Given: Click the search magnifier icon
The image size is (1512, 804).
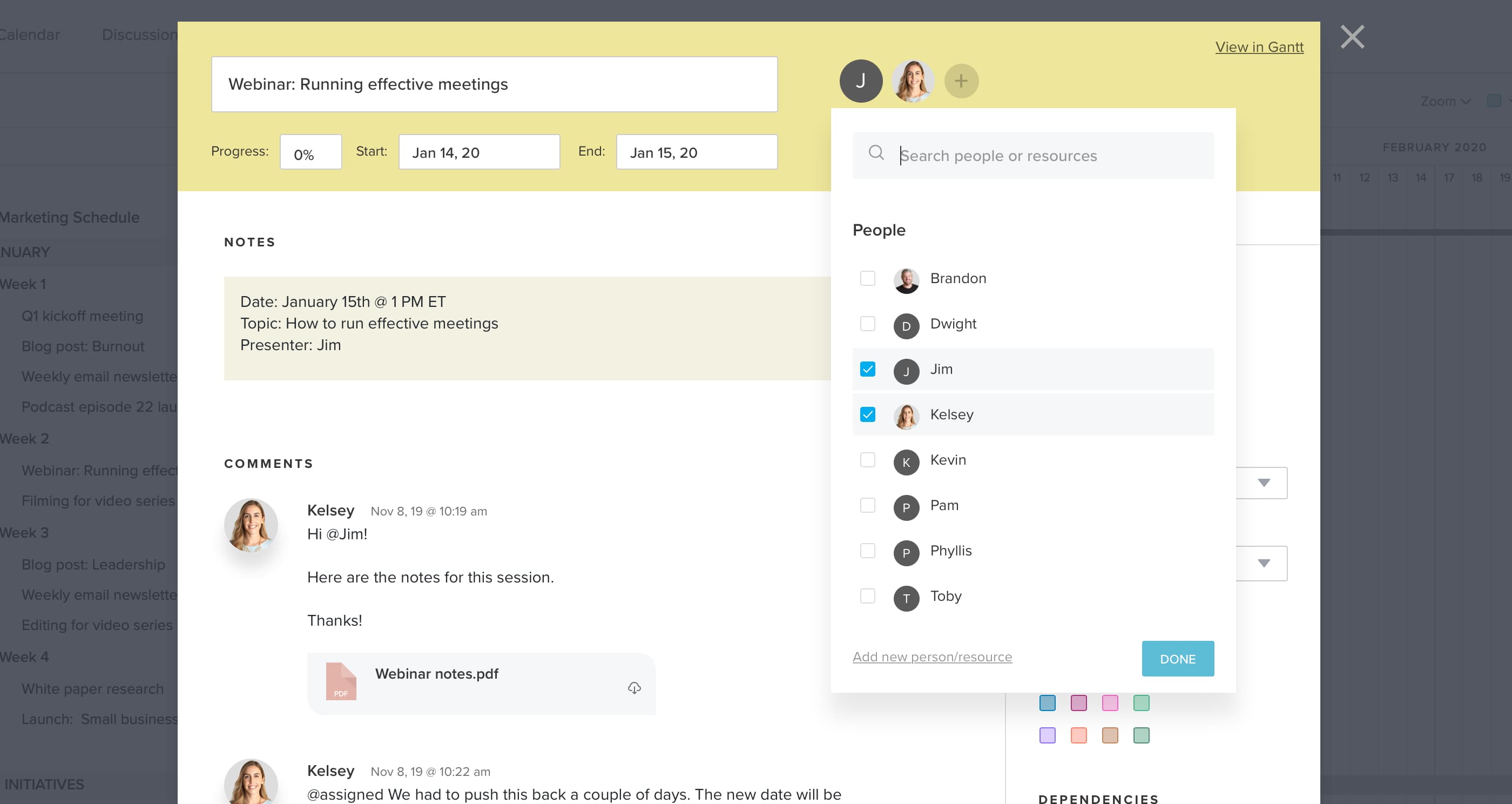Looking at the screenshot, I should click(x=876, y=153).
